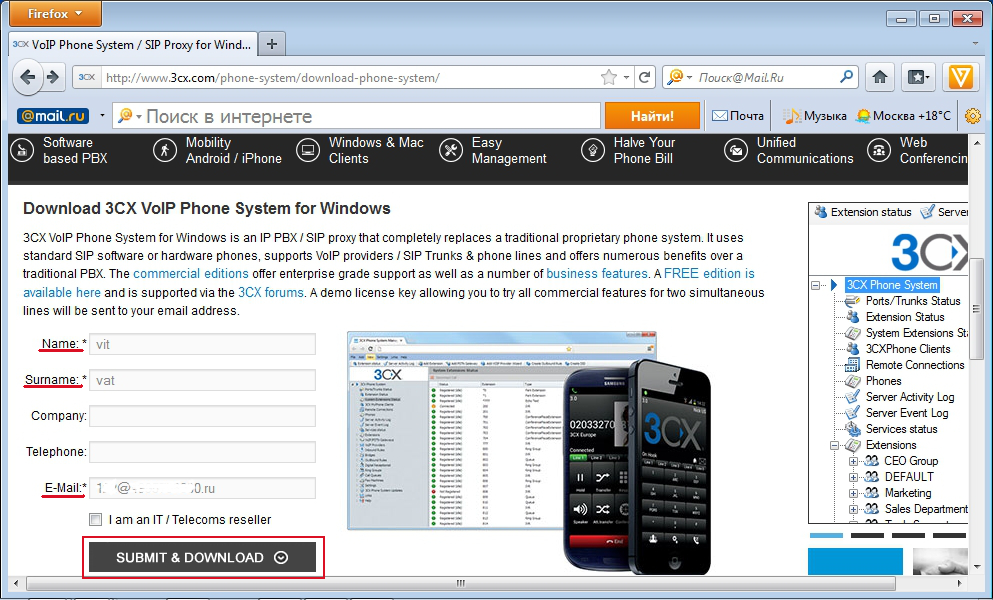Click the Web Conferencing icon
The height and width of the screenshot is (600, 993).
pos(879,151)
